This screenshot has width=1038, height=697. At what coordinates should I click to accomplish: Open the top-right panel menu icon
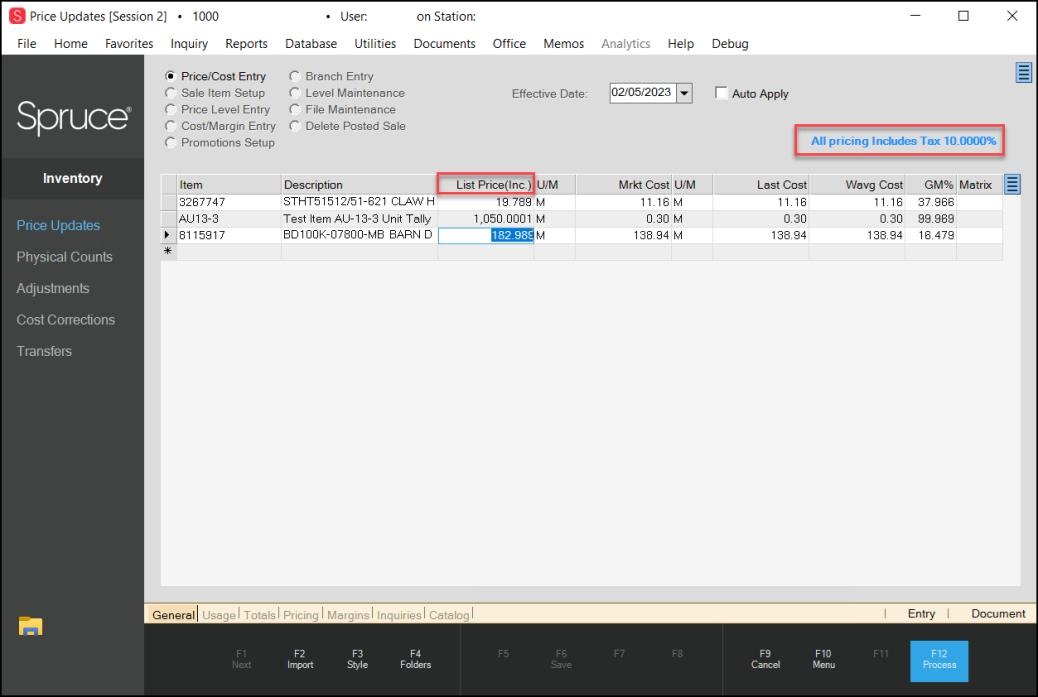click(1023, 72)
